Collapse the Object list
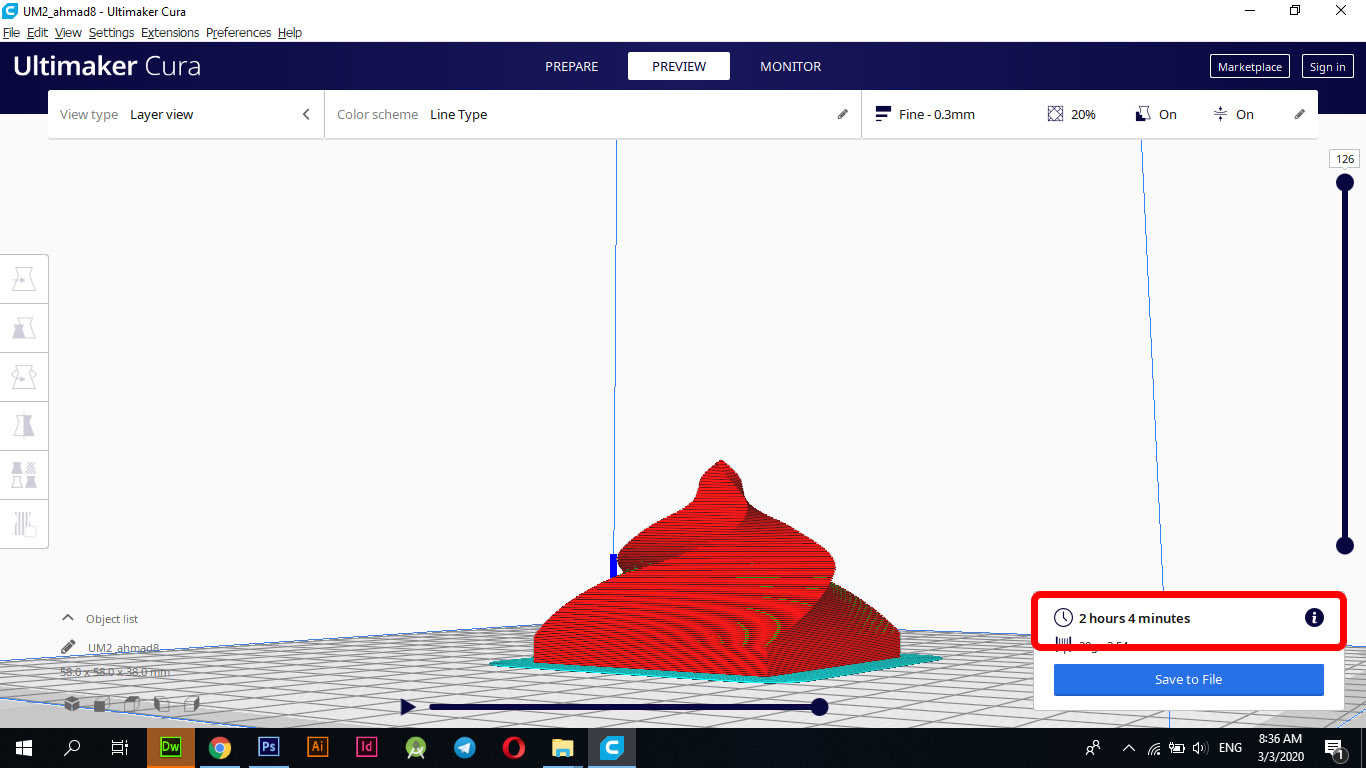 (68, 618)
